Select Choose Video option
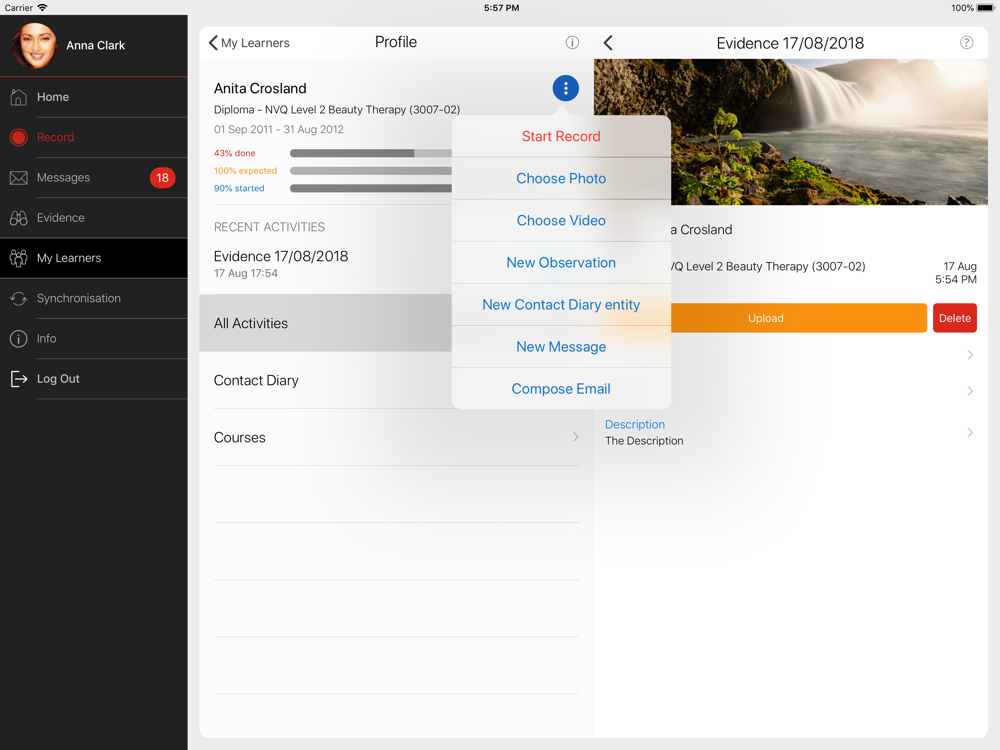This screenshot has height=750, width=1000. [561, 221]
